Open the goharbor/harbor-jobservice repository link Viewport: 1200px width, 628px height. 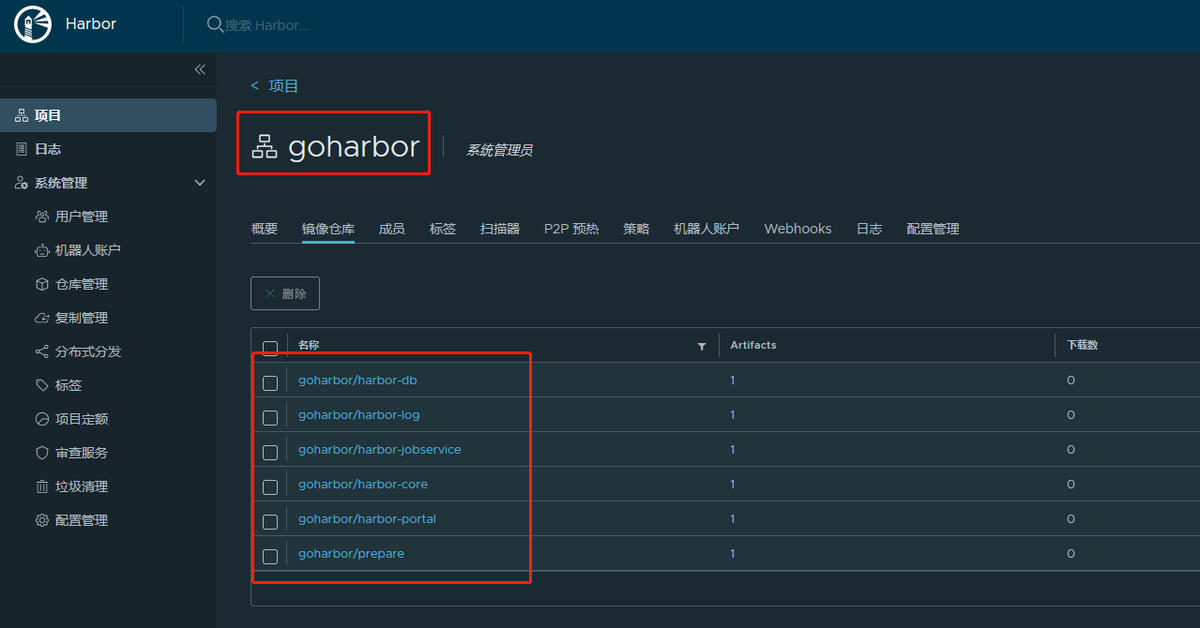pyautogui.click(x=380, y=450)
